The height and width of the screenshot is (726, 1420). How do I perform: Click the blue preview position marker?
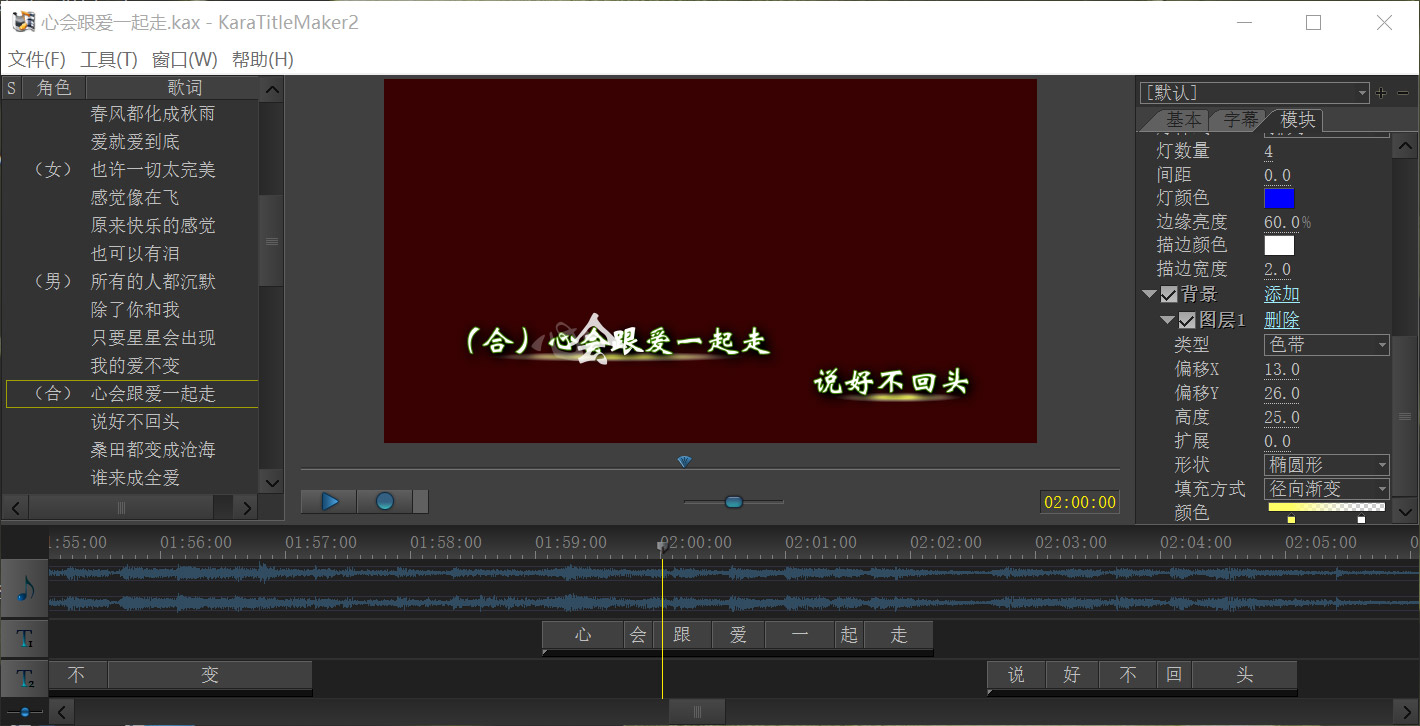684,461
